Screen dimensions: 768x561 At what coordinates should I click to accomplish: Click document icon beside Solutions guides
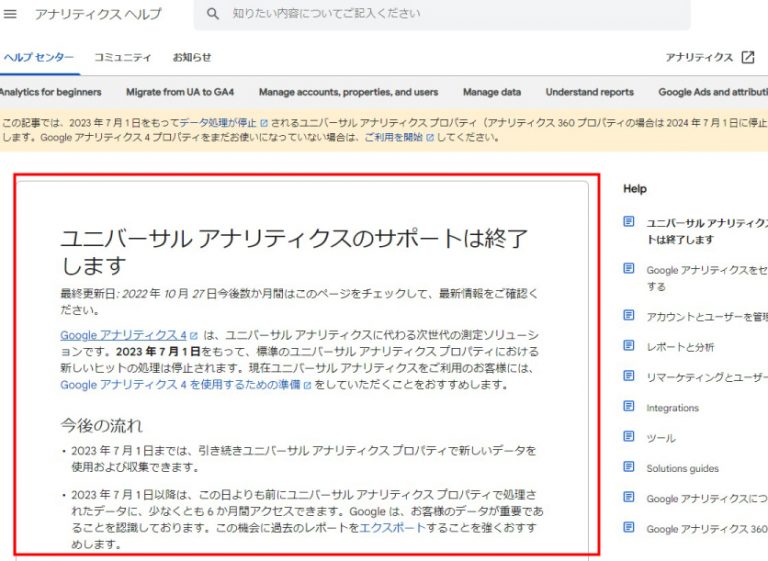(x=629, y=466)
